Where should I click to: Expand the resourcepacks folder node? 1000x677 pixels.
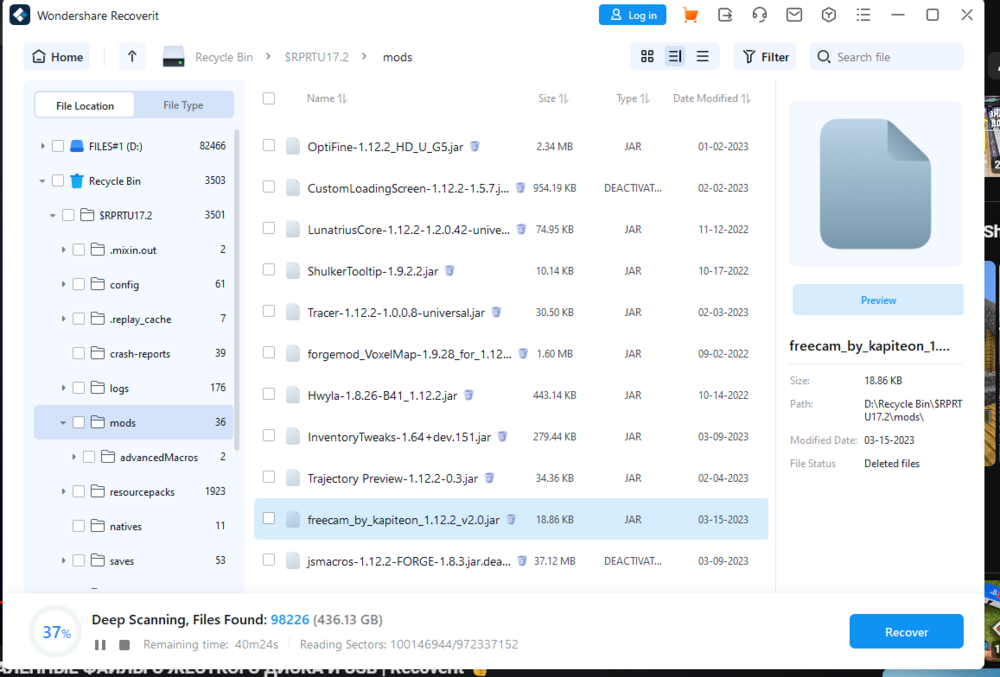click(x=63, y=491)
